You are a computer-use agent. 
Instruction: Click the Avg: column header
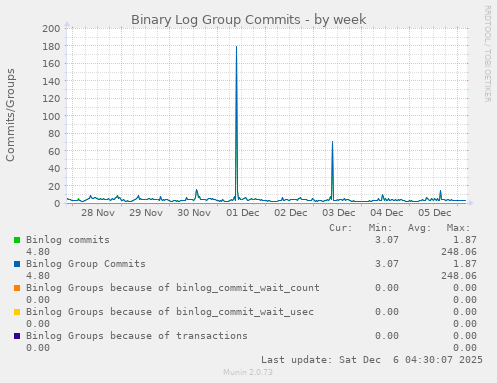(x=419, y=228)
